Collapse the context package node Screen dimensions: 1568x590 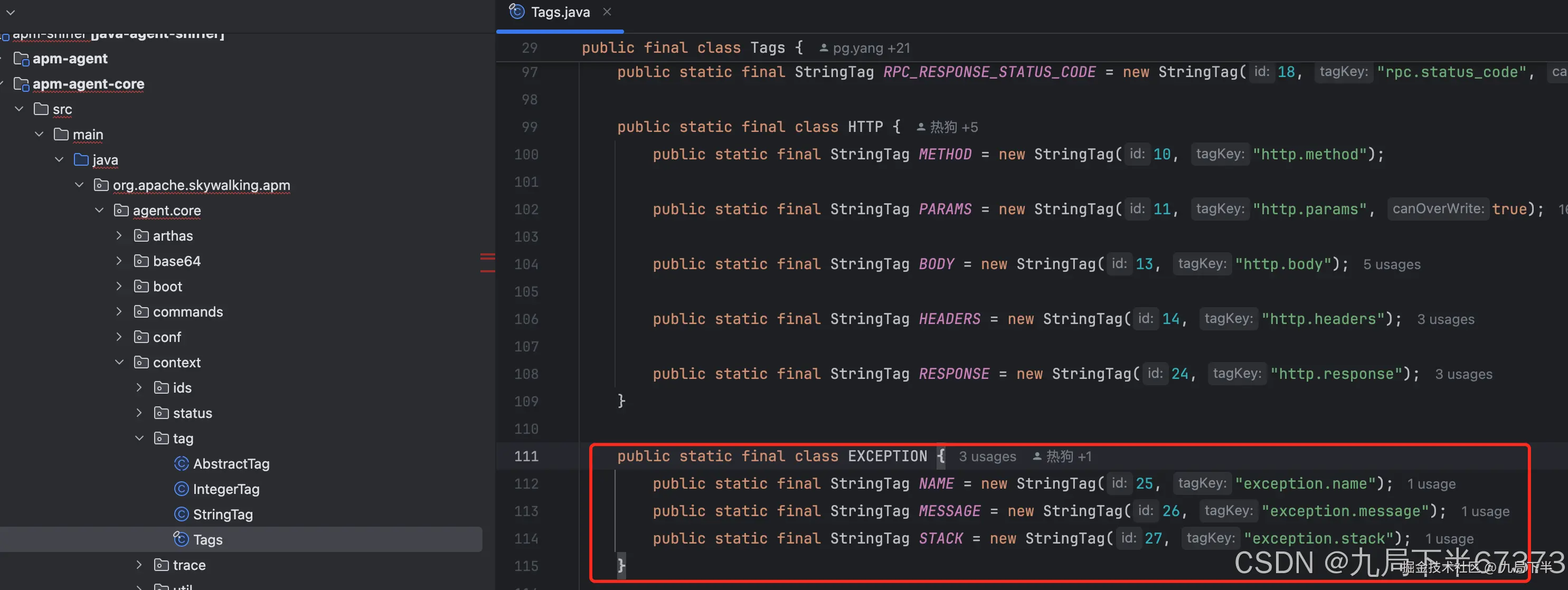[119, 363]
